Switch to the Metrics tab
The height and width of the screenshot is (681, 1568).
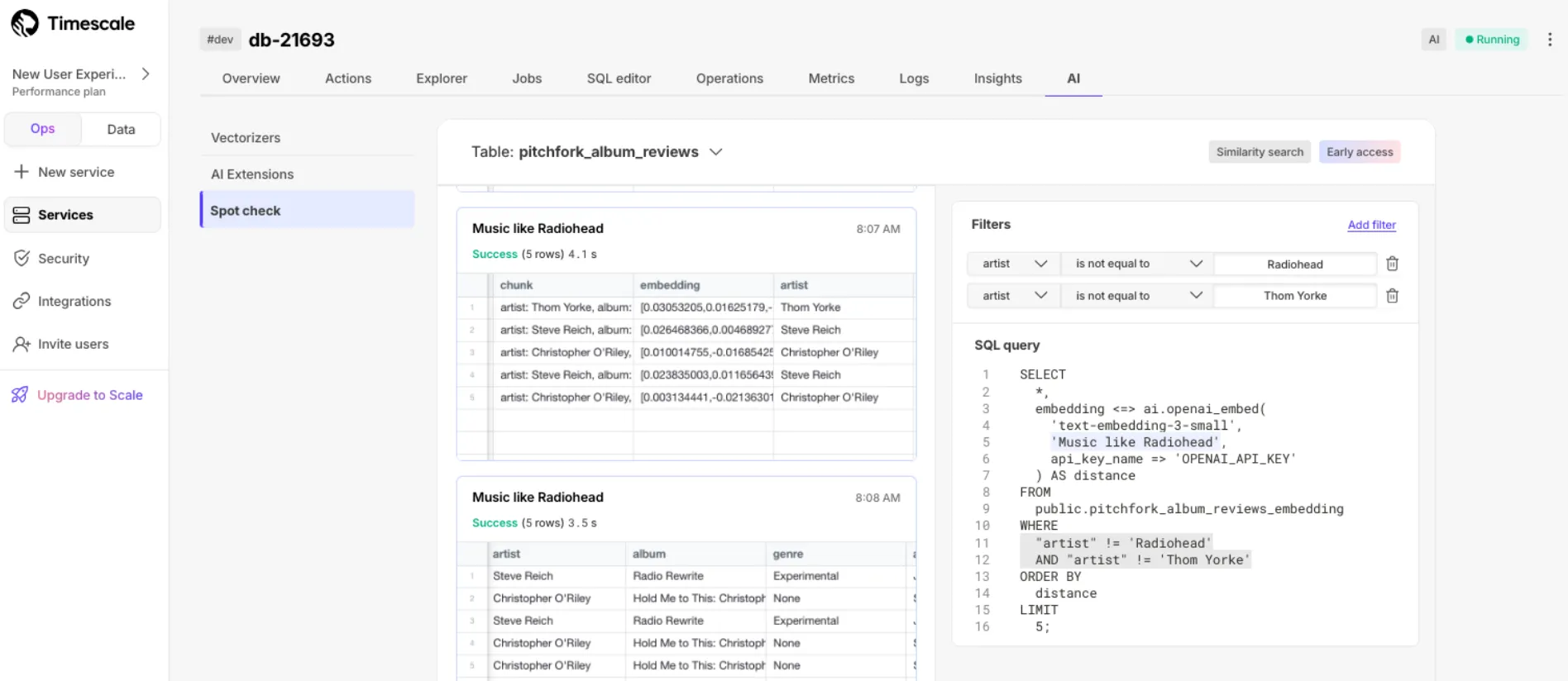[x=831, y=79]
